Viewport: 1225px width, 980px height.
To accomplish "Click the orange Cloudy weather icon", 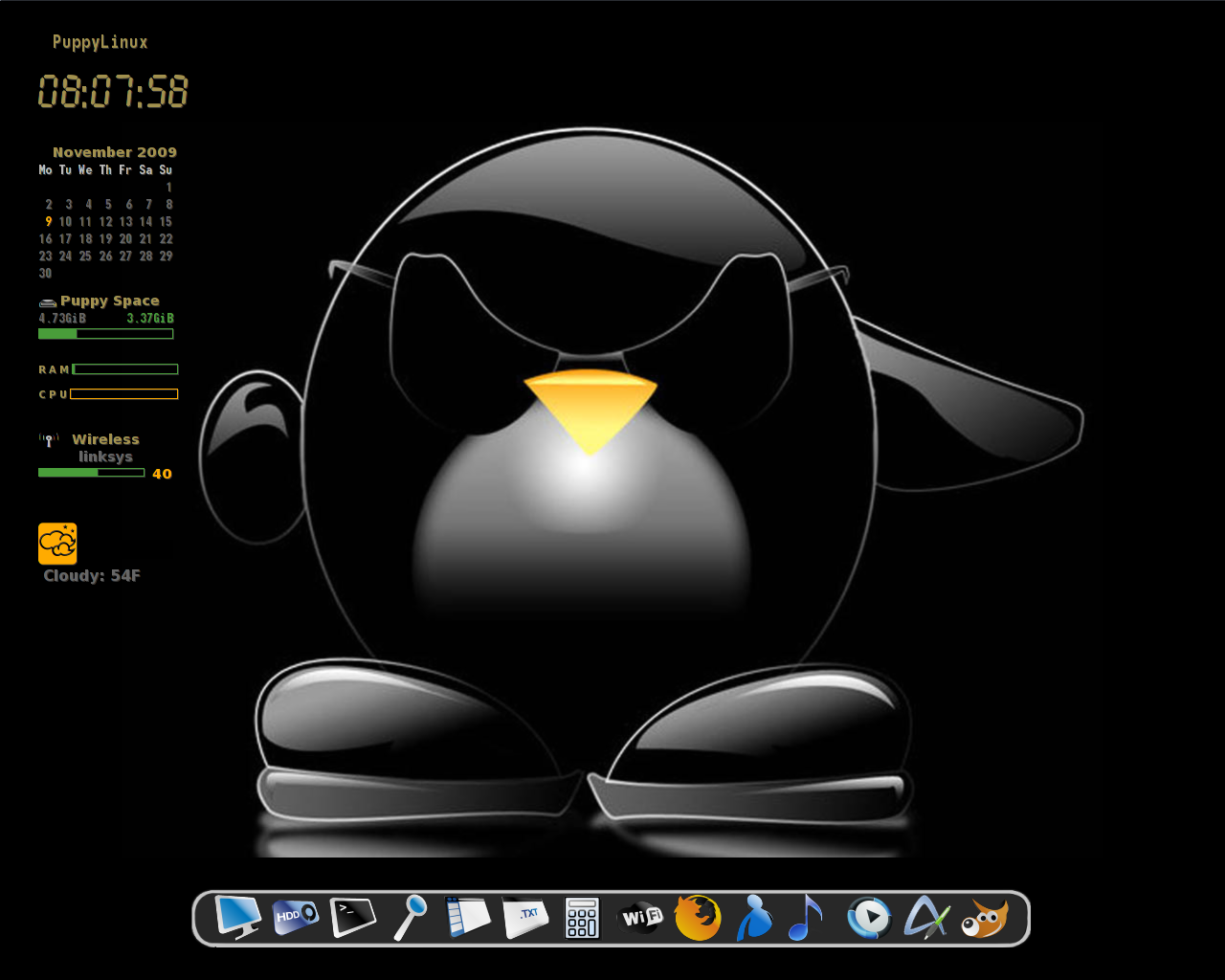I will (x=57, y=543).
